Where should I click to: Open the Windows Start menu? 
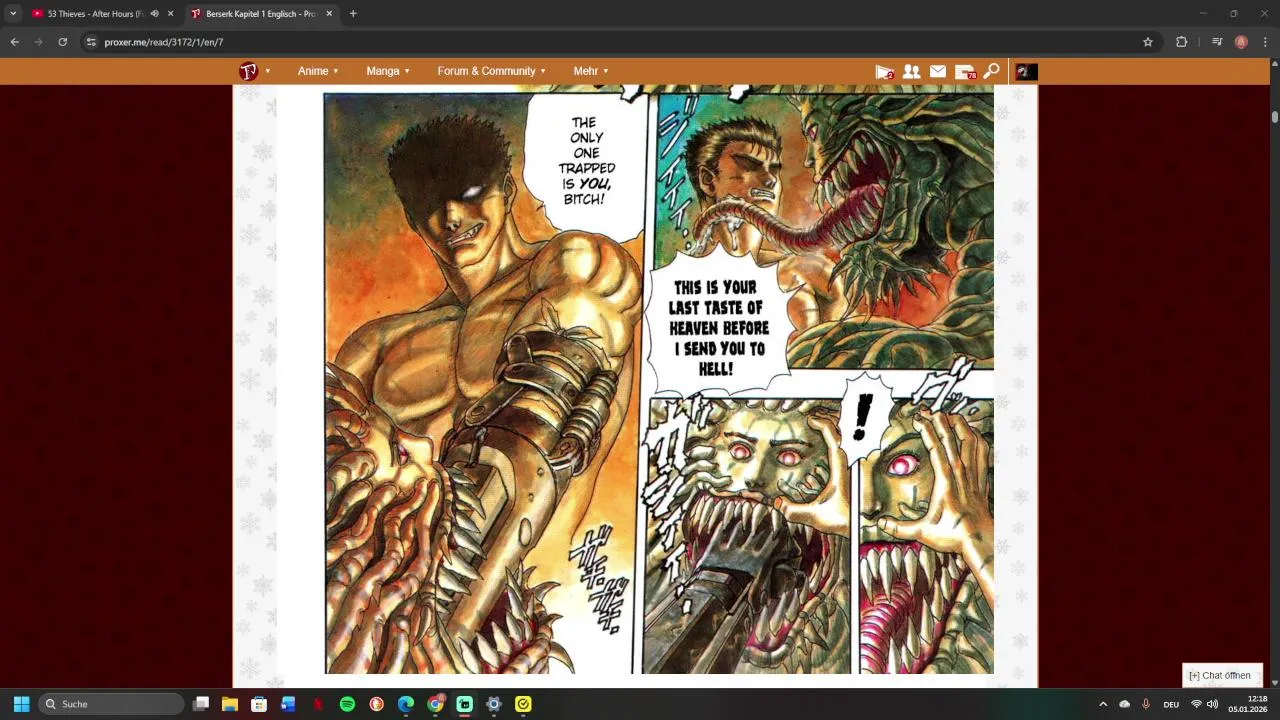coord(21,704)
